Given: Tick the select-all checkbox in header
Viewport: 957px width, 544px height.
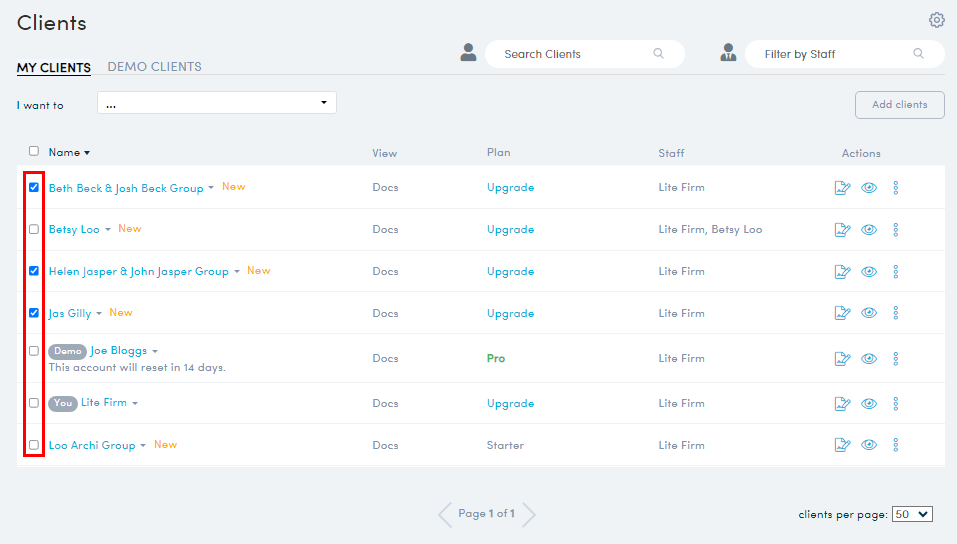Looking at the screenshot, I should coord(34,152).
